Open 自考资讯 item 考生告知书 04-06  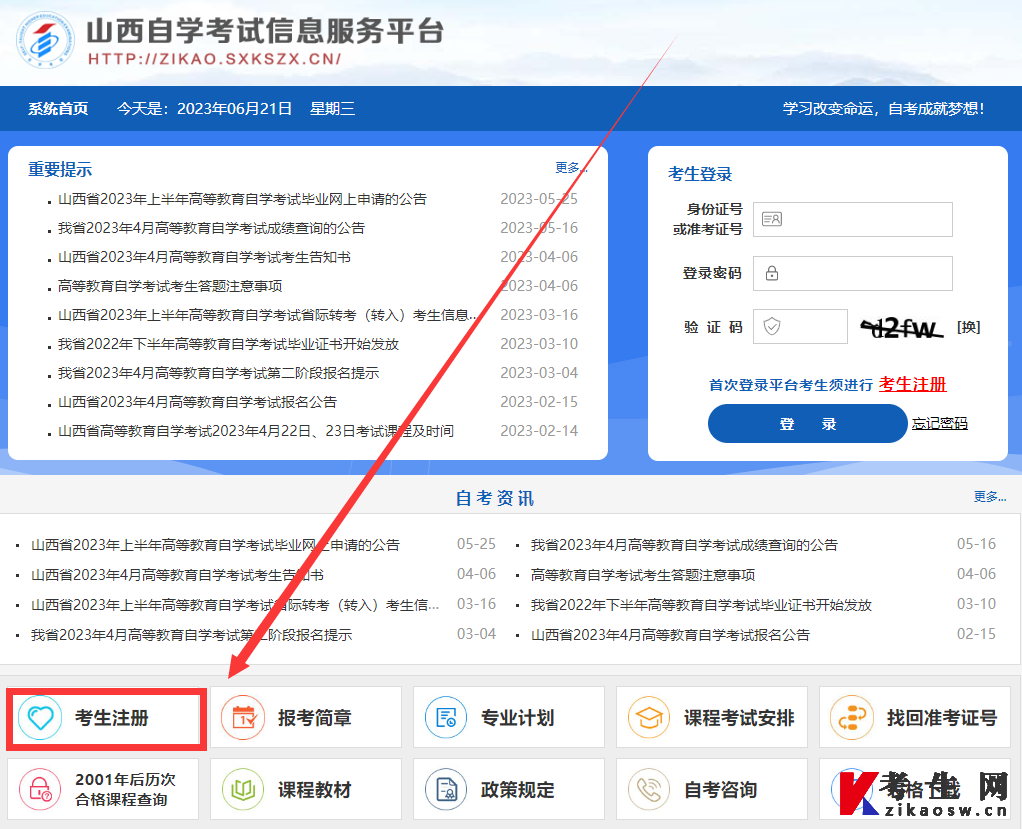coord(177,575)
